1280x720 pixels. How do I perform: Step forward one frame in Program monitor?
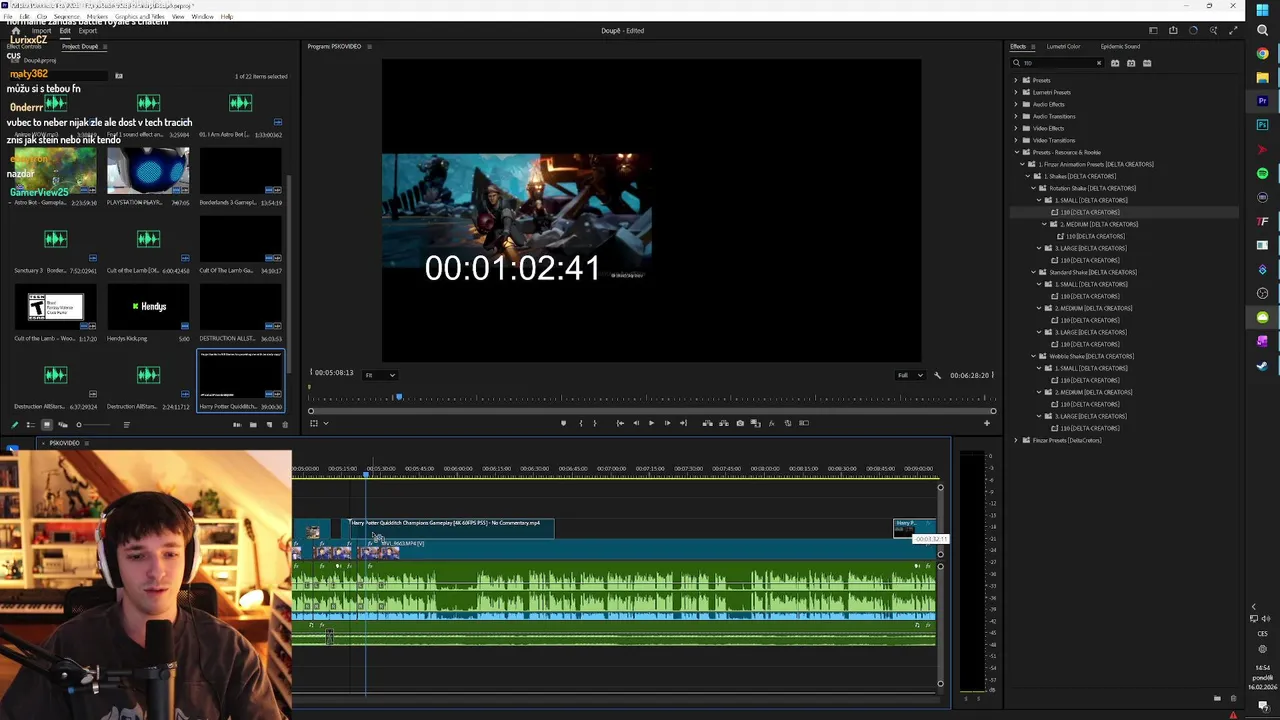[667, 423]
